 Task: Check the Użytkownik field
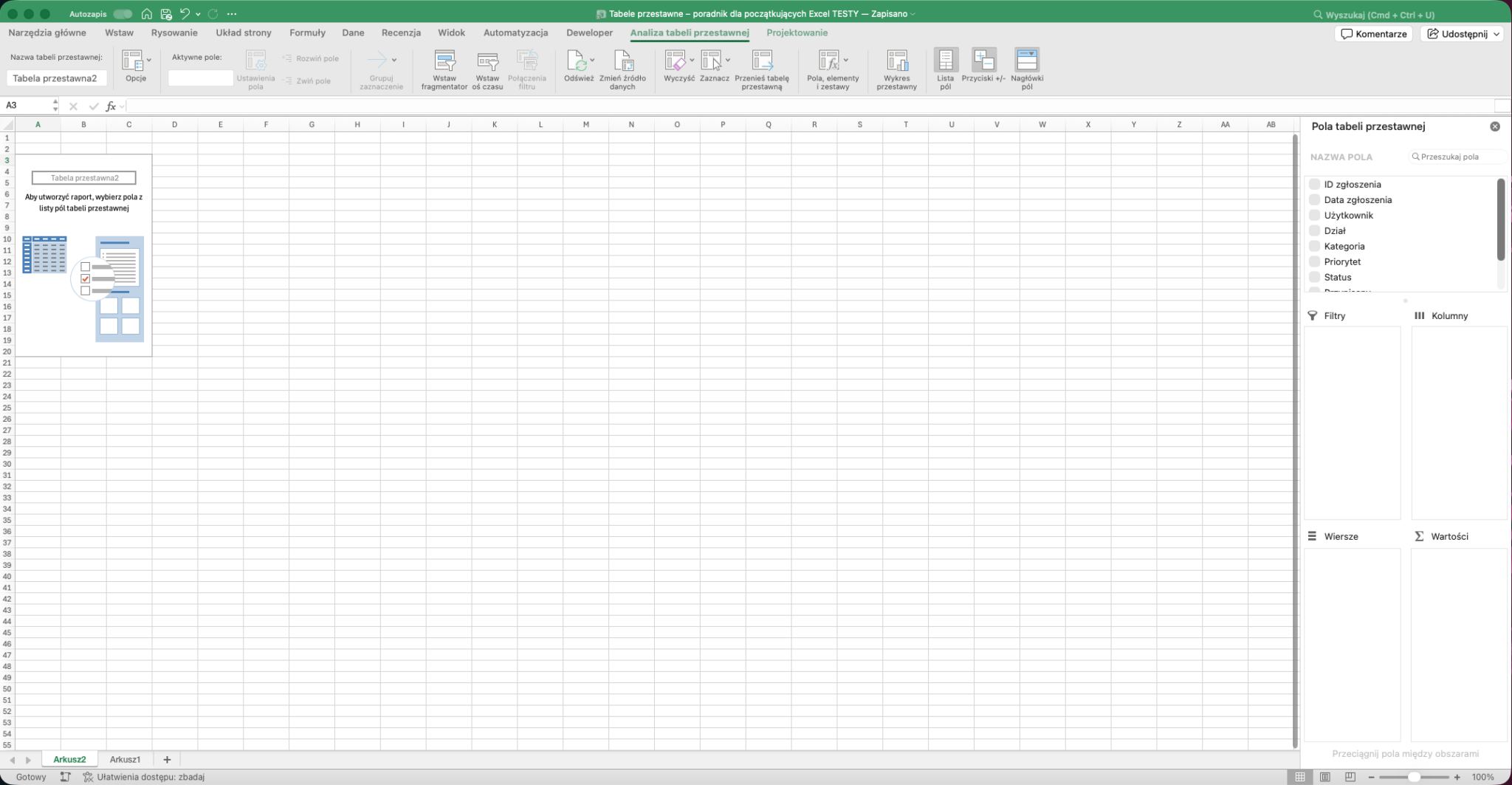click(1314, 215)
